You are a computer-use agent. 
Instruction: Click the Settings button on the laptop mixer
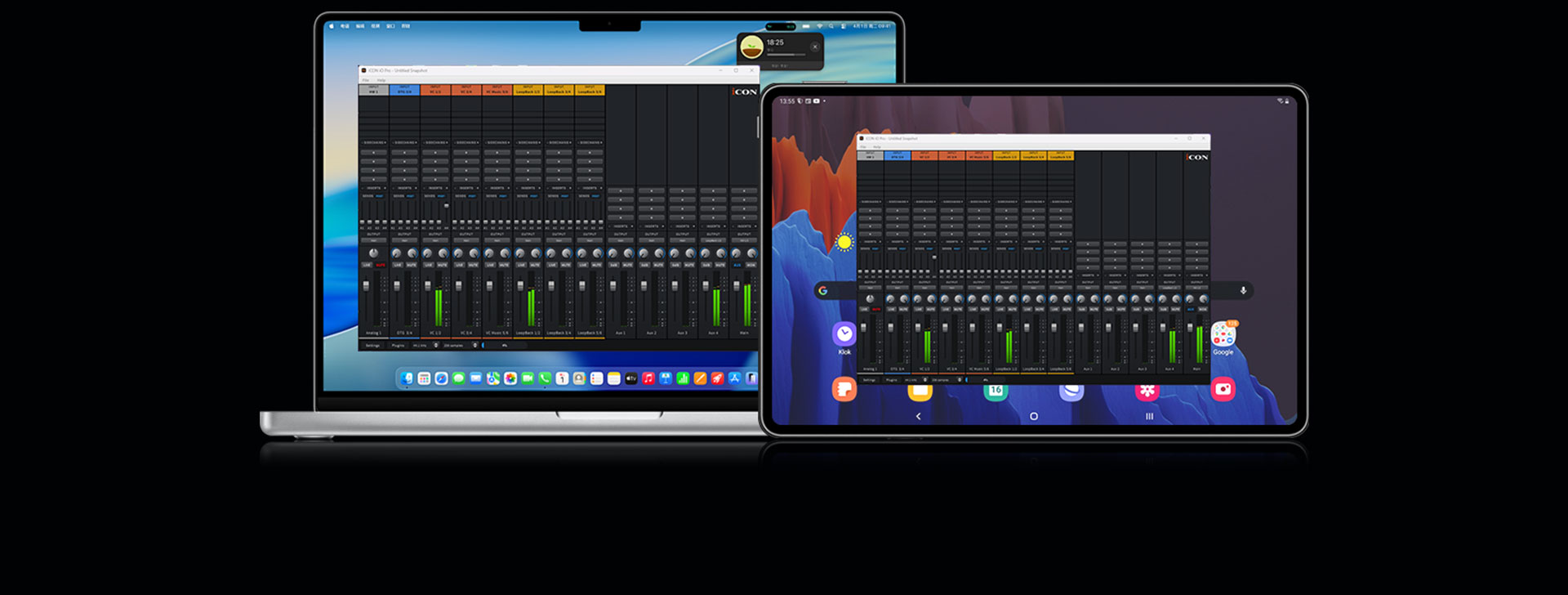tap(372, 346)
